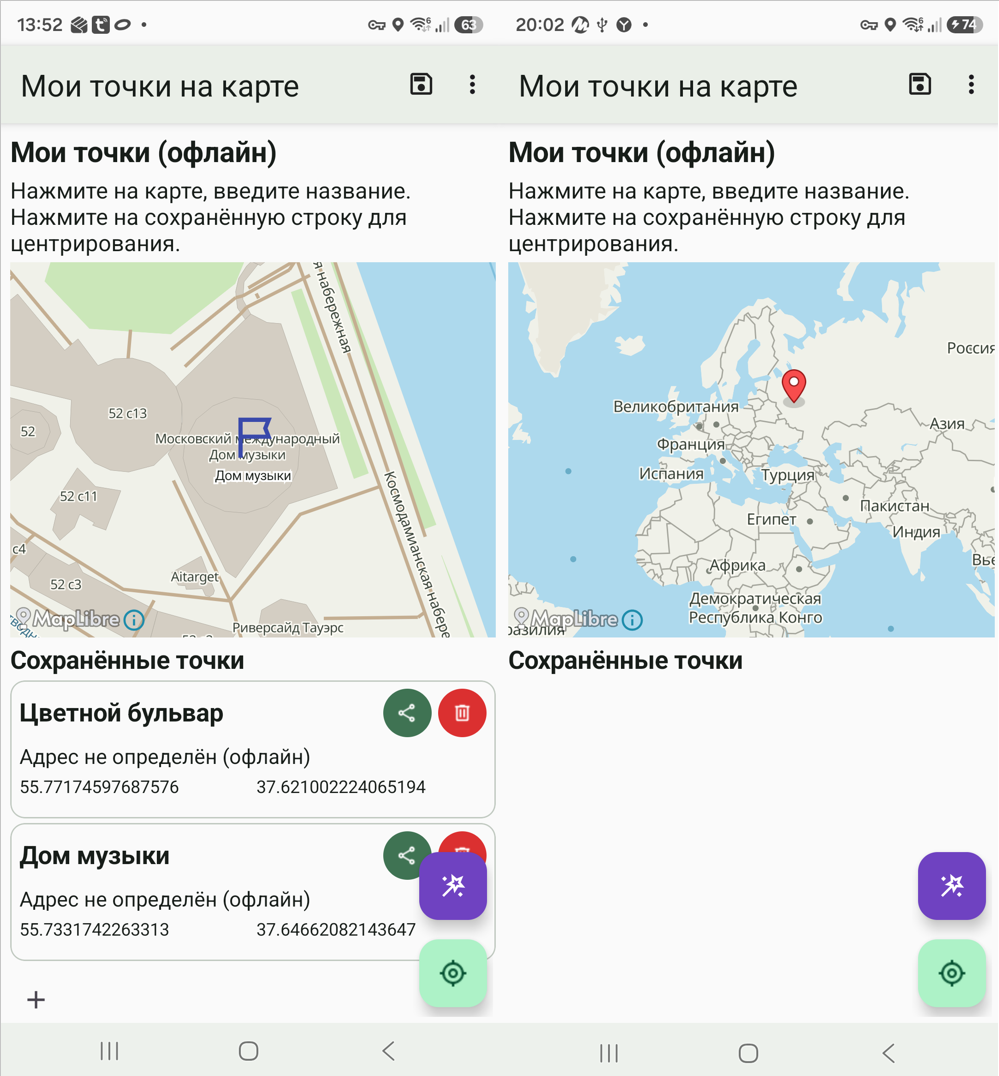The width and height of the screenshot is (999, 1076).
Task: Tap home button on left screen
Action: [x=248, y=1051]
